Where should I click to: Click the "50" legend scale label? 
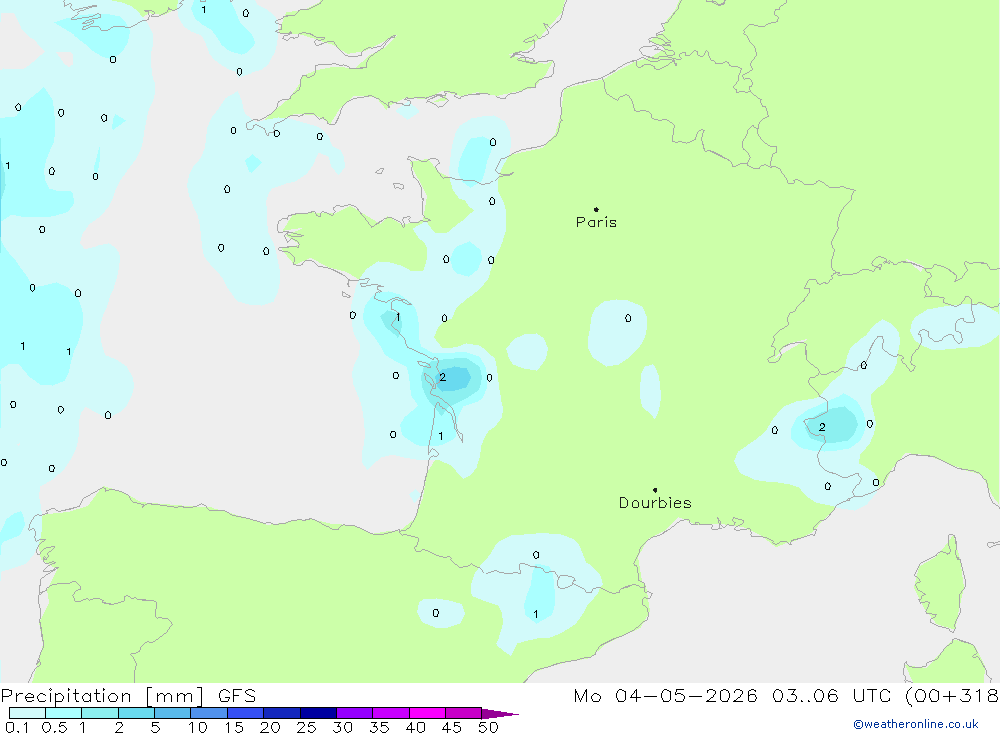(488, 727)
